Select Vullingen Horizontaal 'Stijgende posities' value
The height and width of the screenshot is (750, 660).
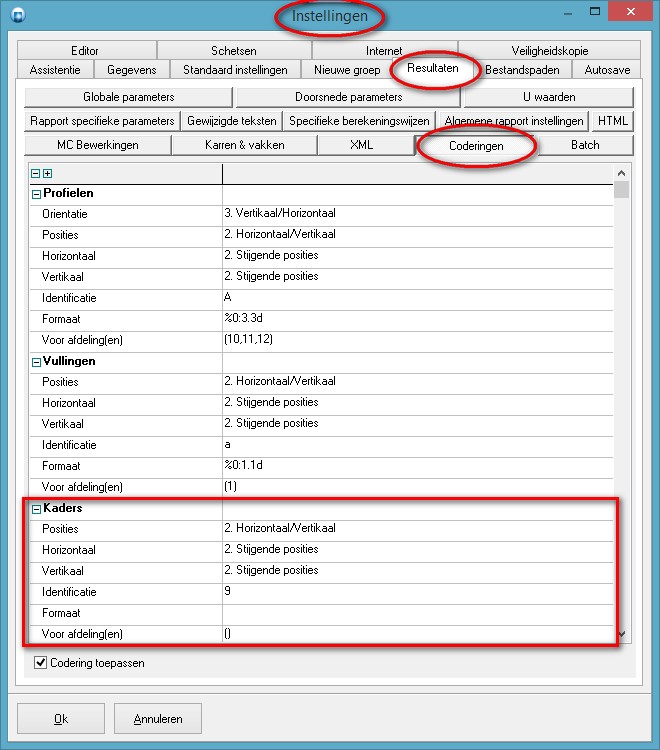[x=418, y=403]
